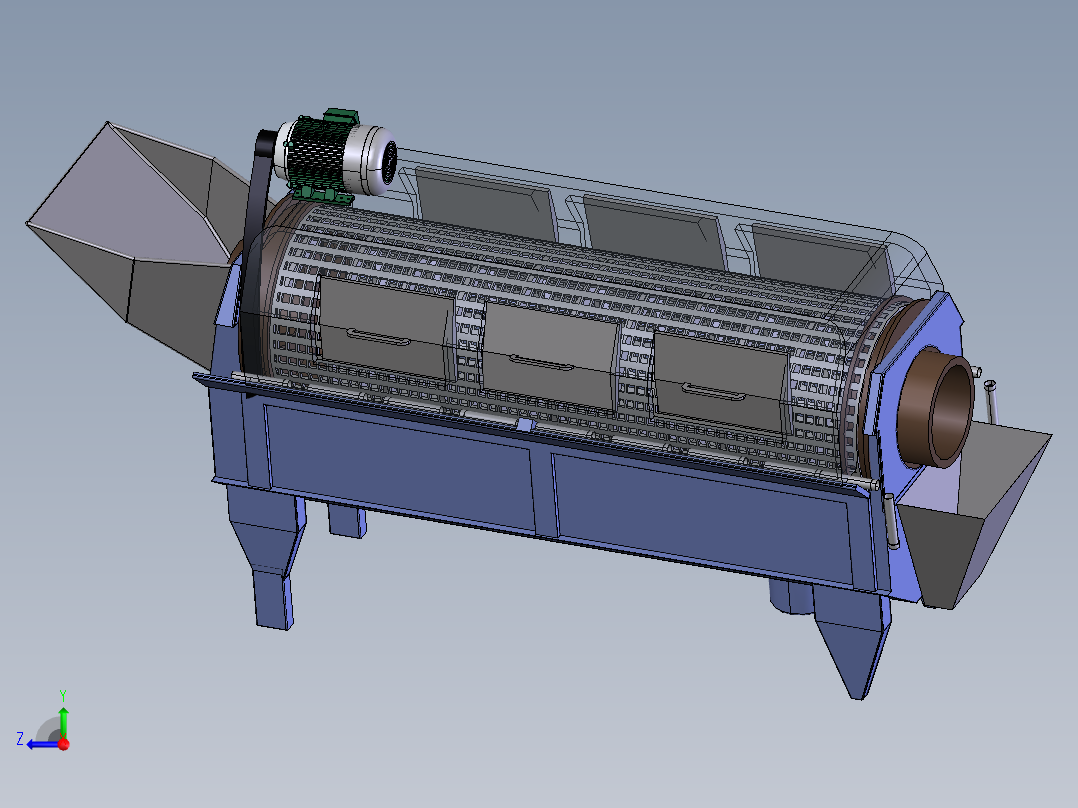This screenshot has height=808, width=1078.
Task: Pick the front-left support leg
Action: [268, 557]
